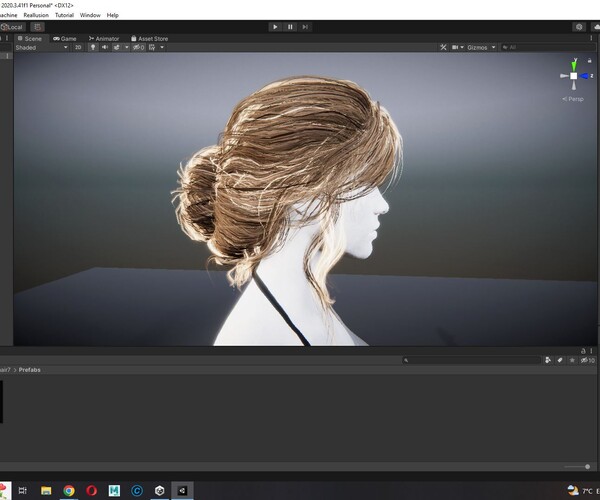Open the blue C app on taskbar
This screenshot has width=600, height=500.
137,490
